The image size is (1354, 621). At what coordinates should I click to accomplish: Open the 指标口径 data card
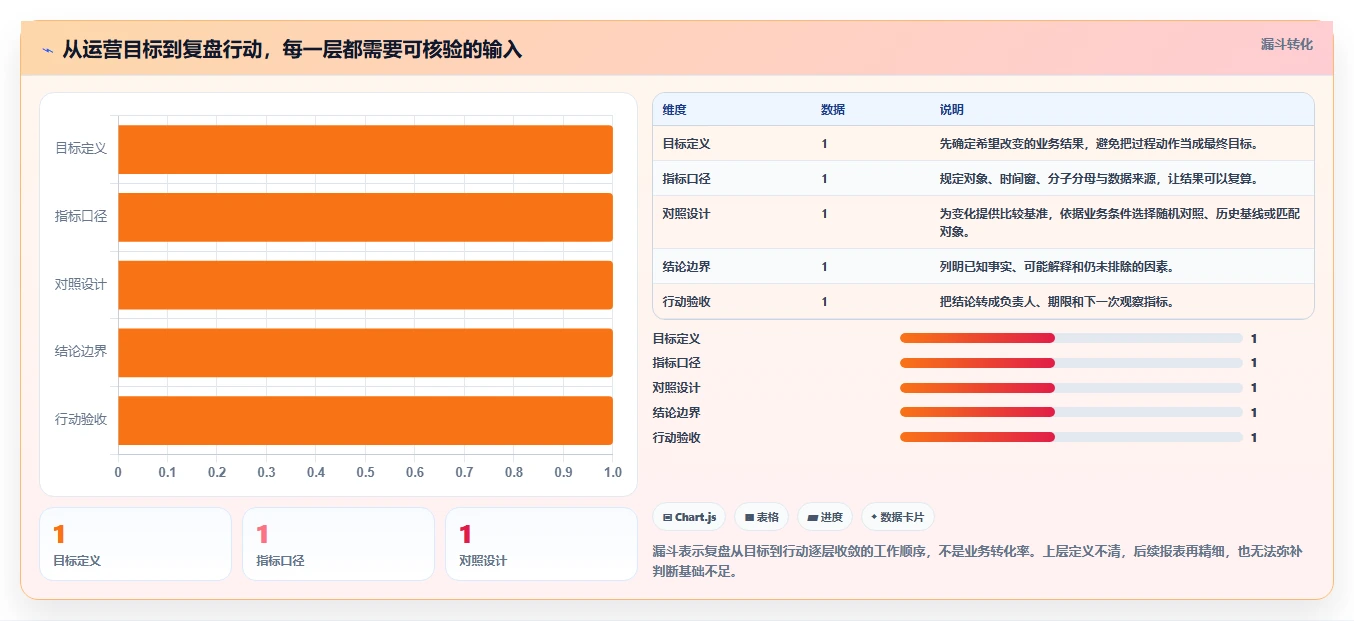[x=338, y=544]
